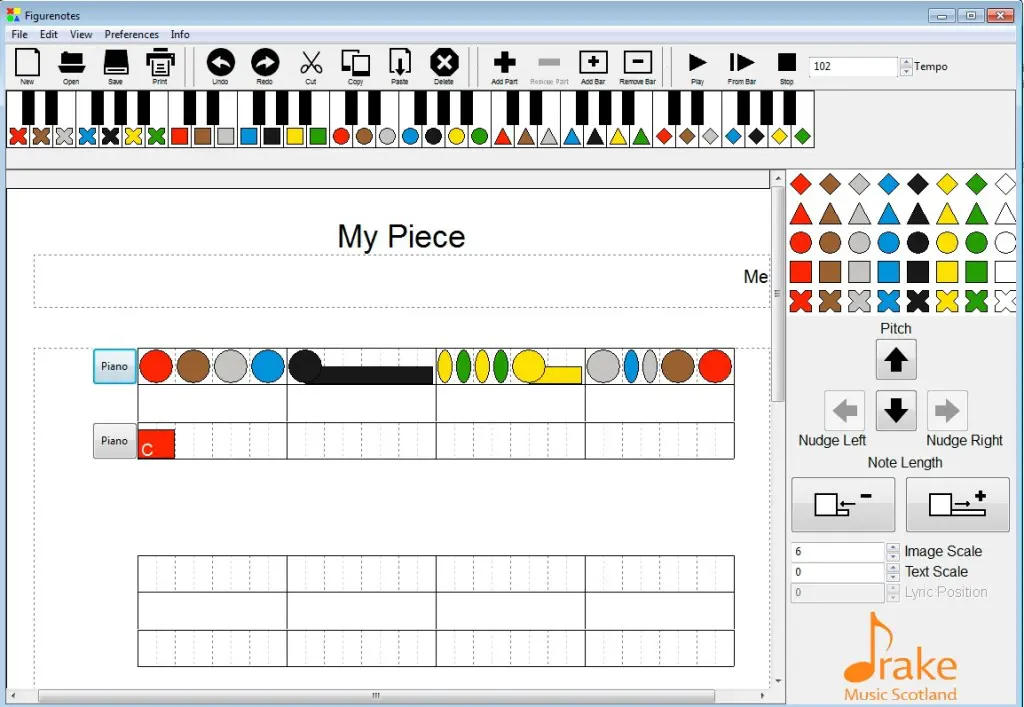The image size is (1024, 707).
Task: Click the Cut scissors icon
Action: [x=311, y=63]
